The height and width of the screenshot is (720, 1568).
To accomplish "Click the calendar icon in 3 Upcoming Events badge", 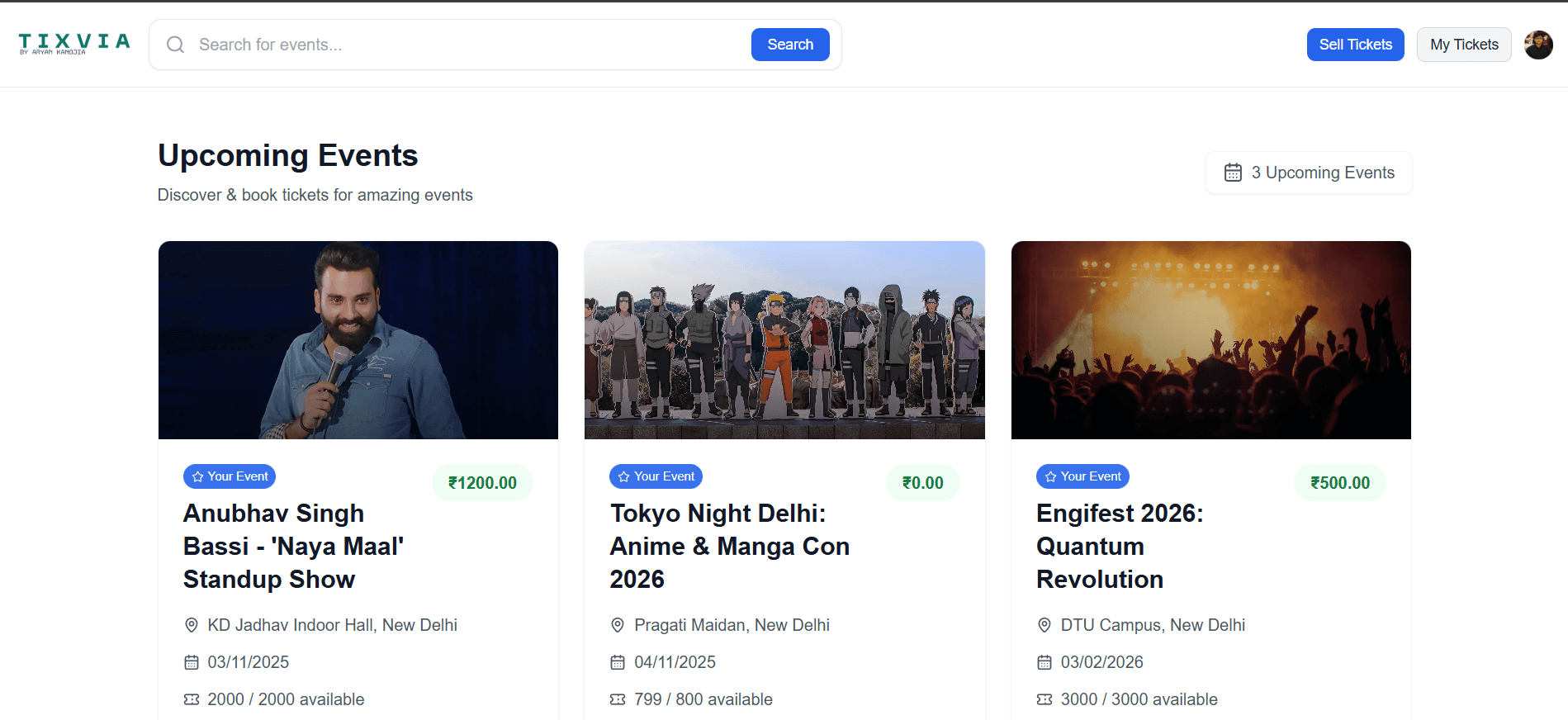I will 1233,173.
